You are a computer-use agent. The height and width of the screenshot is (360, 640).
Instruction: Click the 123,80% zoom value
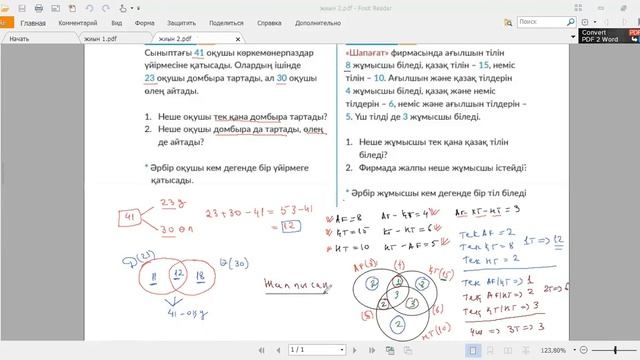[553, 350]
